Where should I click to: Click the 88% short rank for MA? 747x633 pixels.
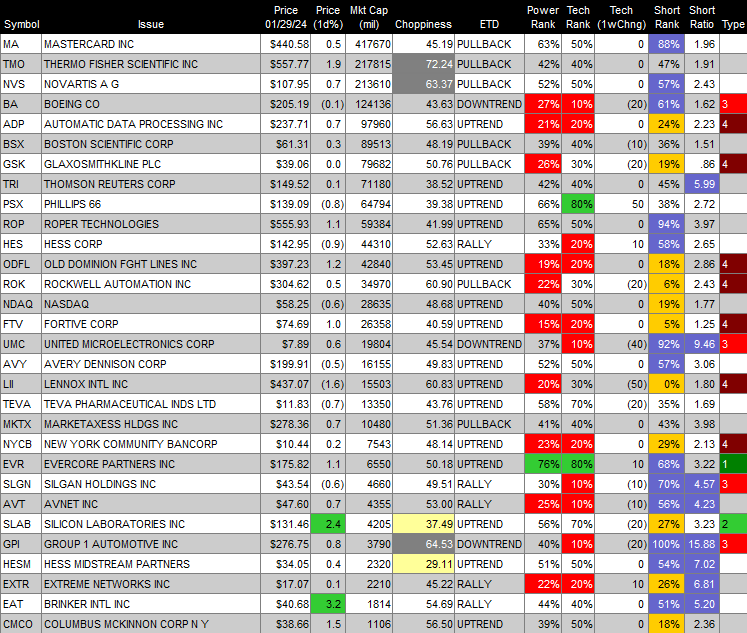pos(666,44)
